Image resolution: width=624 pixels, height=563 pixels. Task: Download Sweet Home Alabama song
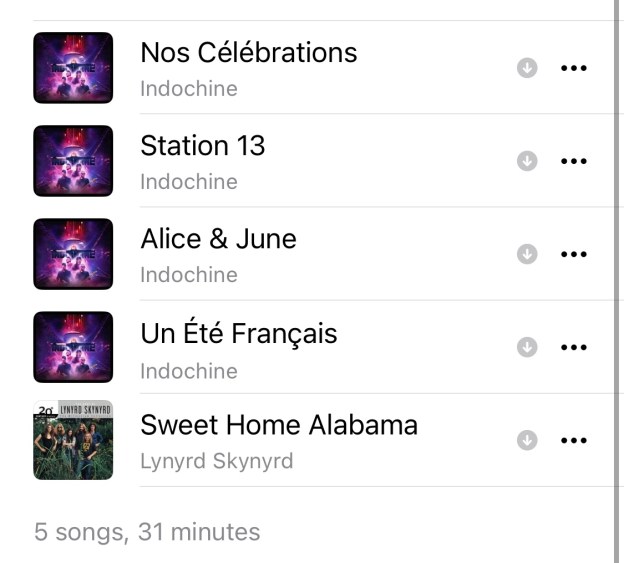[x=527, y=440]
